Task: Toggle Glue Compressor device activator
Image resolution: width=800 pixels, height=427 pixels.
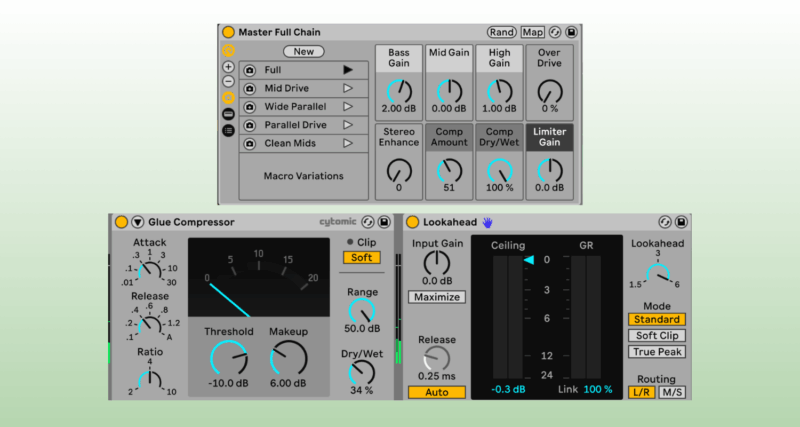Action: 121,222
